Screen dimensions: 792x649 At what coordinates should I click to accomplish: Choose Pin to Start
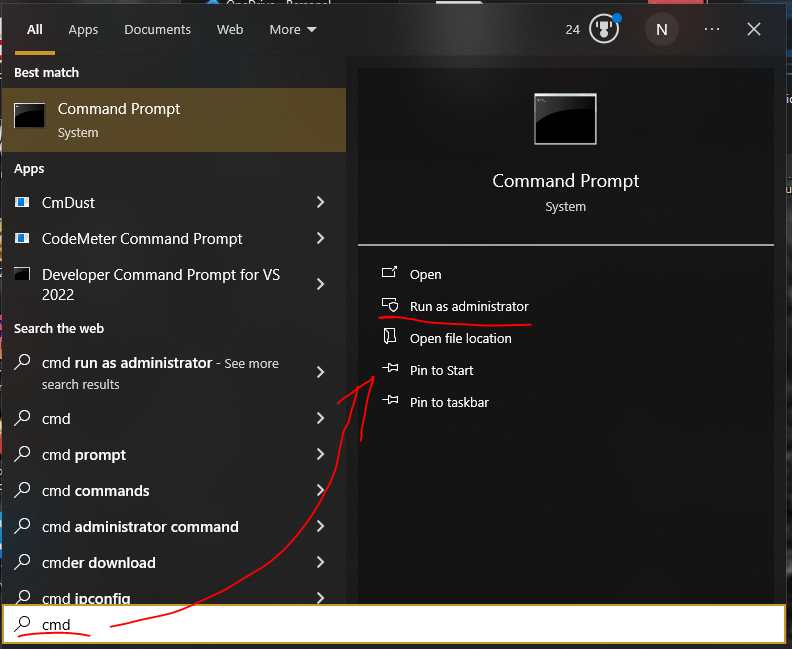441,370
